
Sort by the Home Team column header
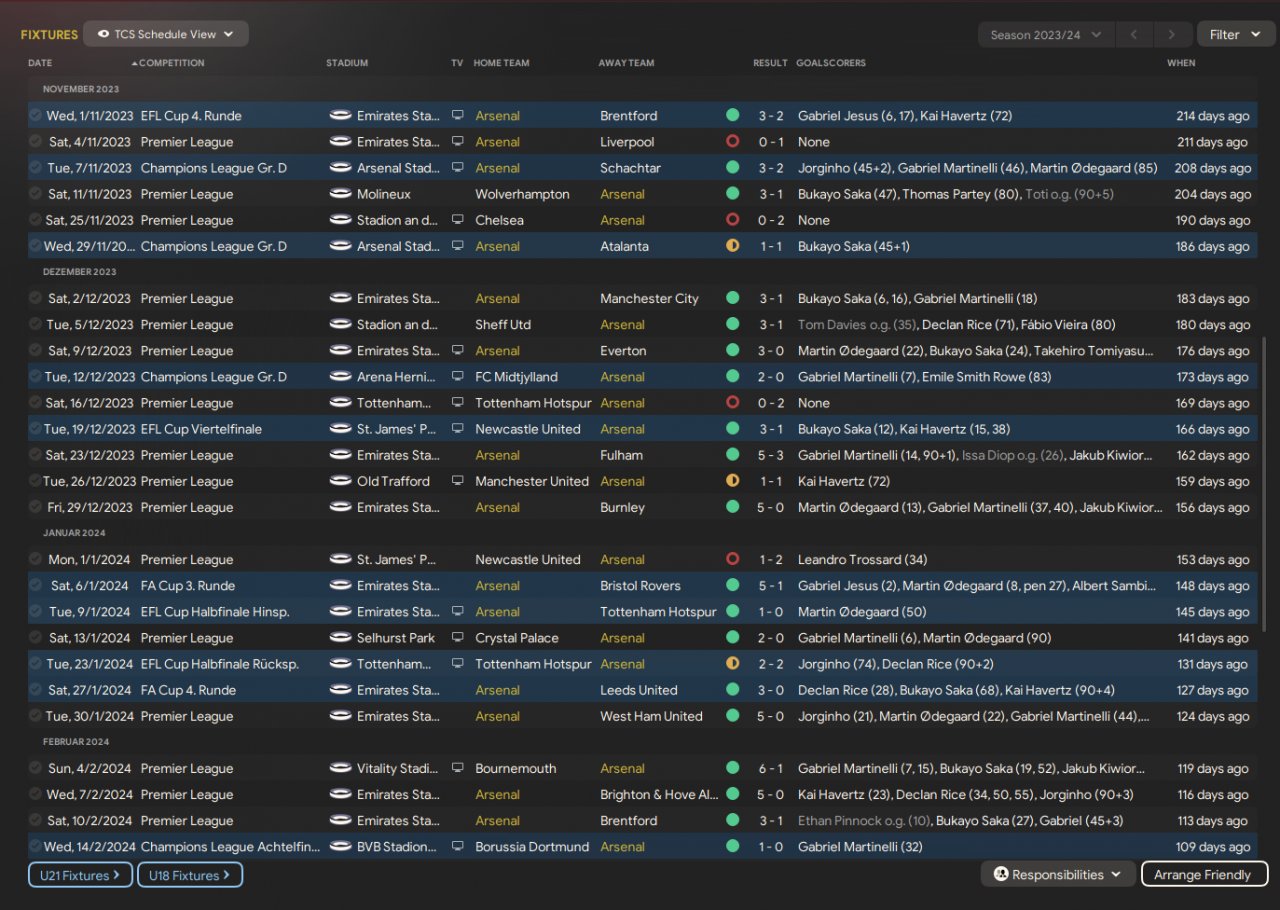click(501, 63)
